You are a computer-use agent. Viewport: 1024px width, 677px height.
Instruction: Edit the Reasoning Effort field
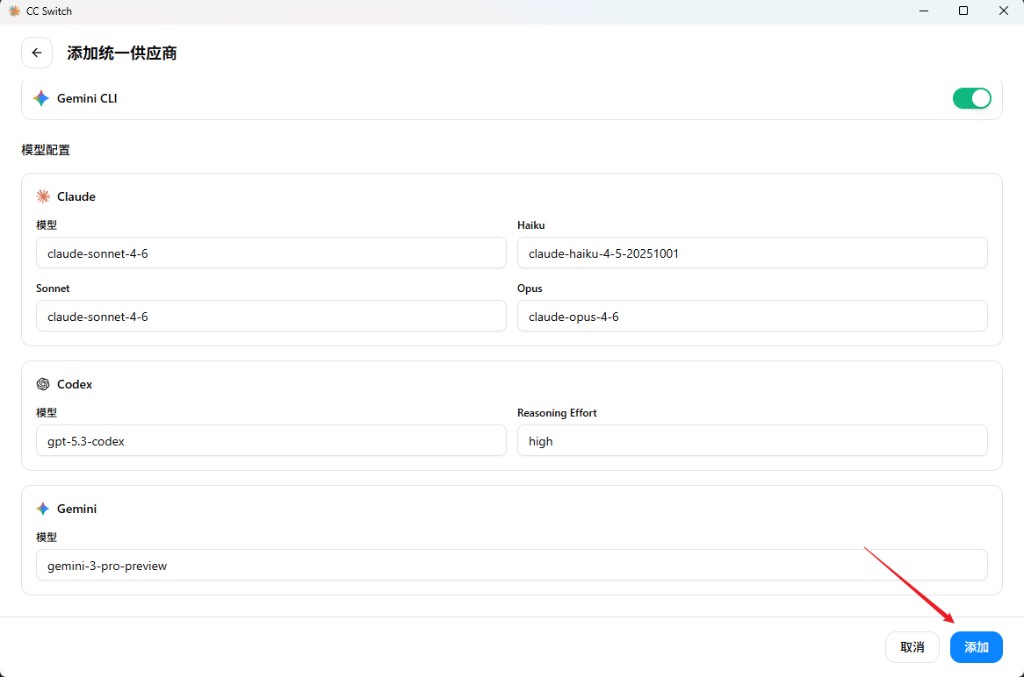(752, 441)
